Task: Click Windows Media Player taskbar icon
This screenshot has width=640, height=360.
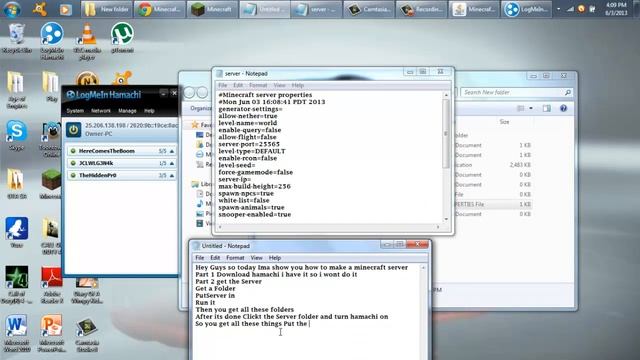Action: (x=65, y=9)
